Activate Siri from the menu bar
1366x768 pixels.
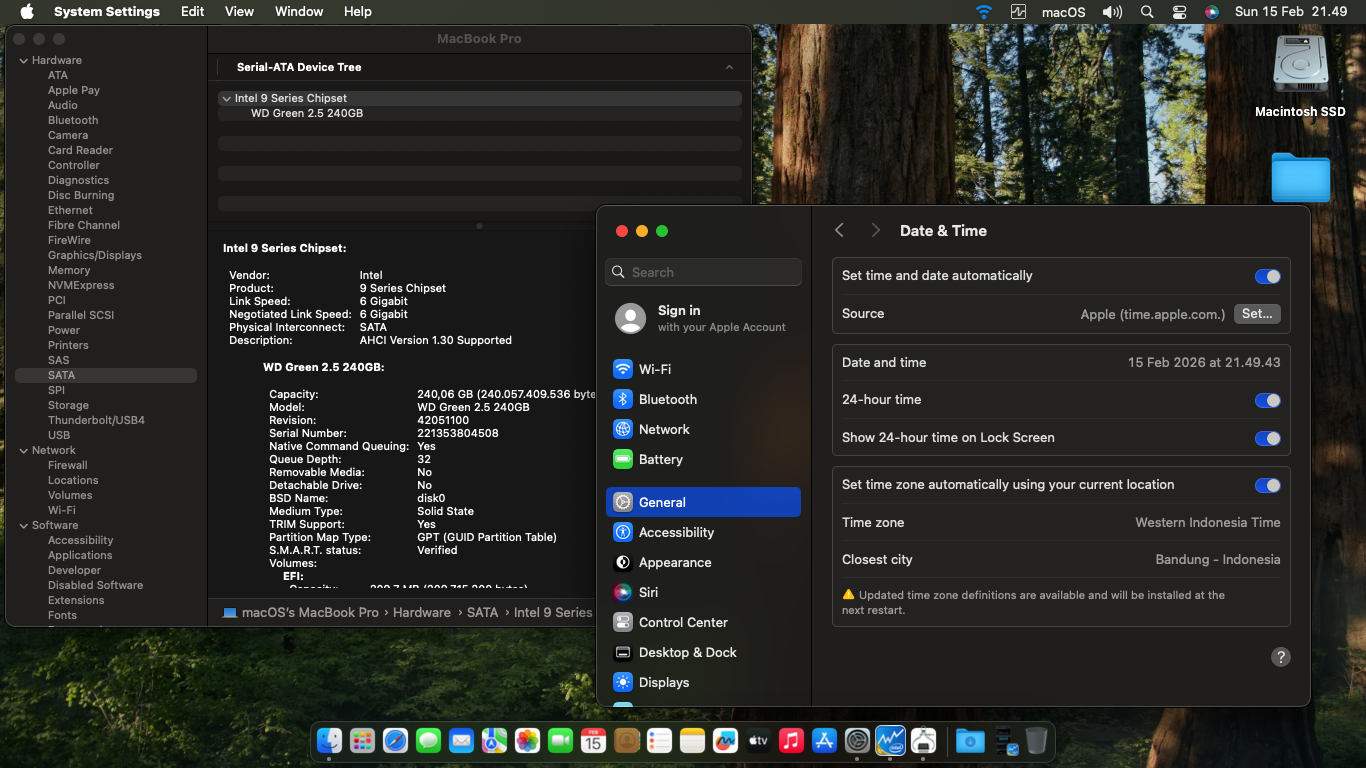1212,12
